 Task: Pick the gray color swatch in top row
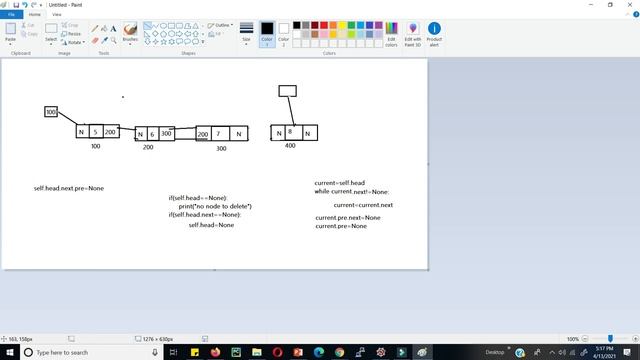pos(306,25)
